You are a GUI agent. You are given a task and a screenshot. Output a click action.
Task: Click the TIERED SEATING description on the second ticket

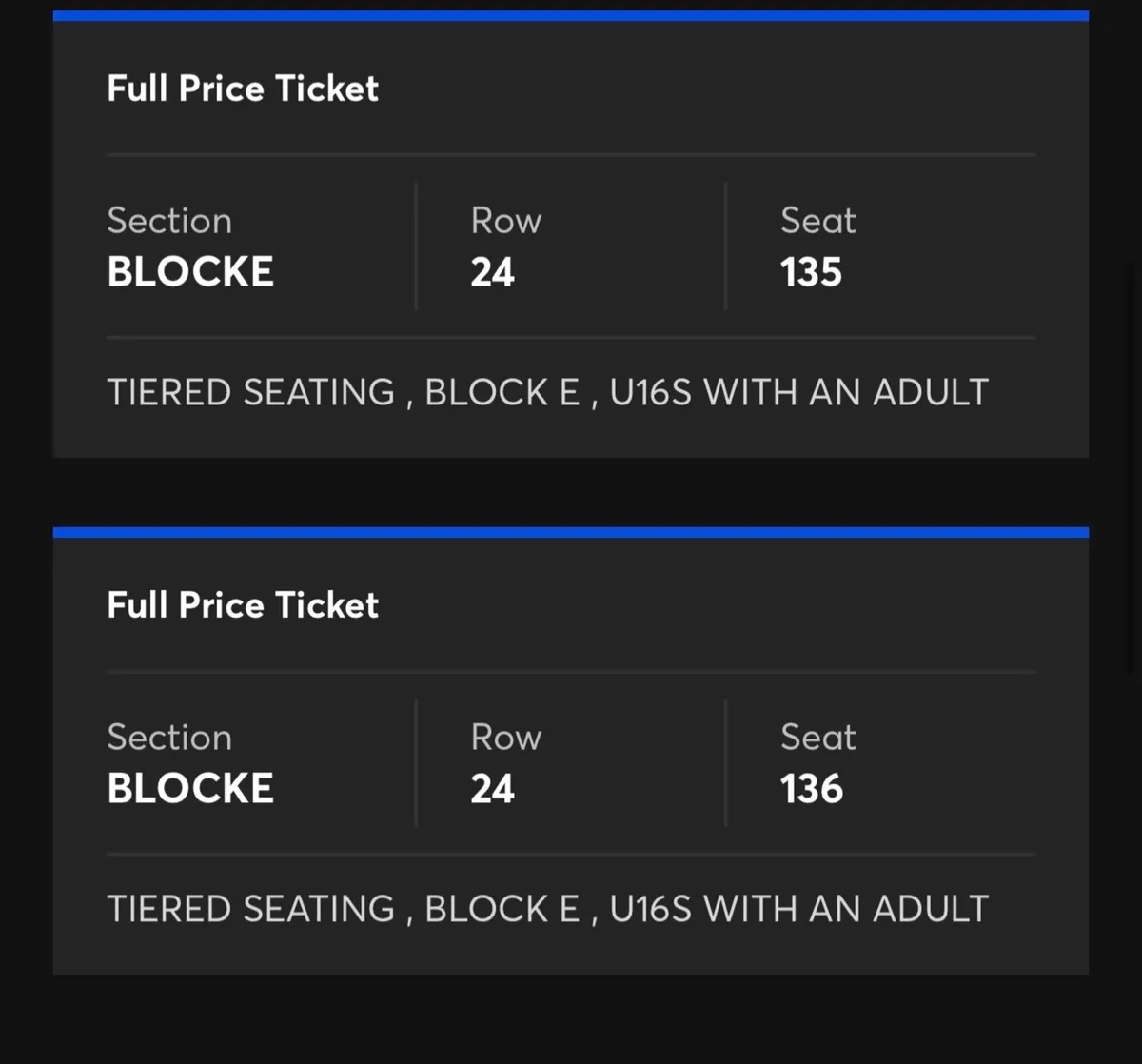[250, 908]
